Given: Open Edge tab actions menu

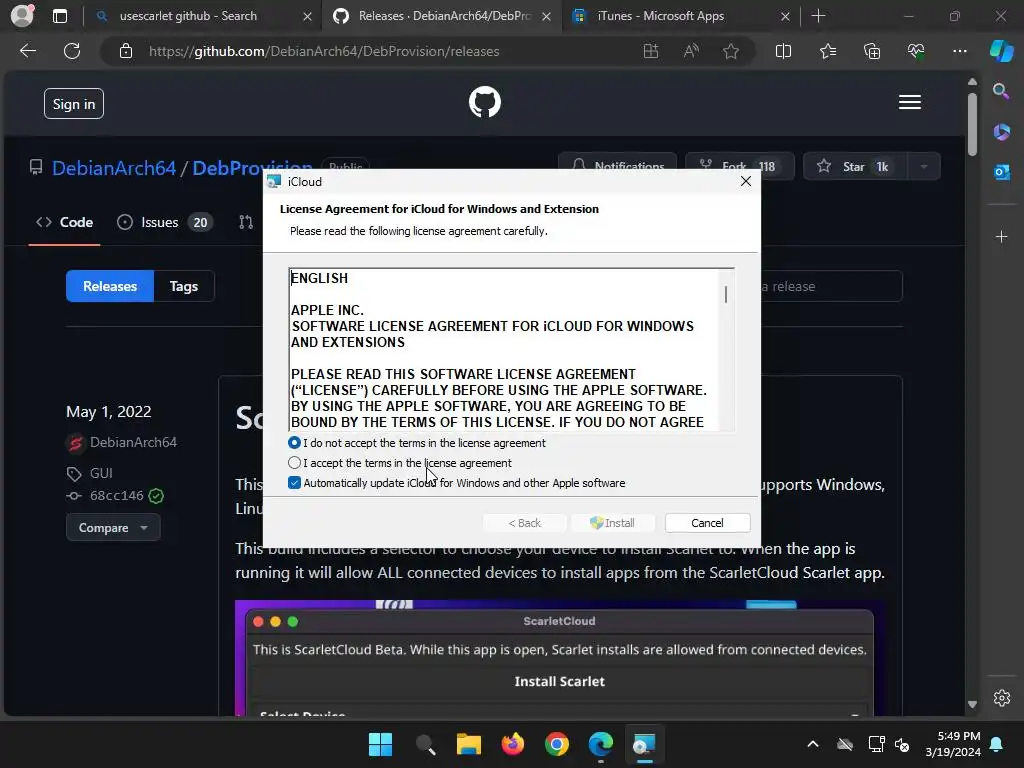Looking at the screenshot, I should pyautogui.click(x=59, y=16).
